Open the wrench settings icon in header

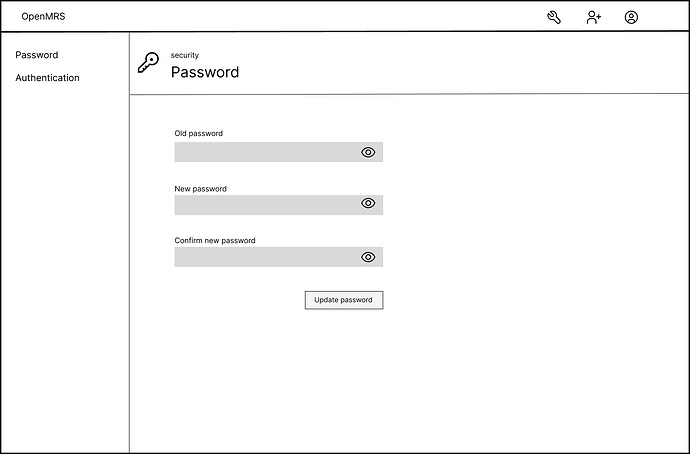[554, 17]
